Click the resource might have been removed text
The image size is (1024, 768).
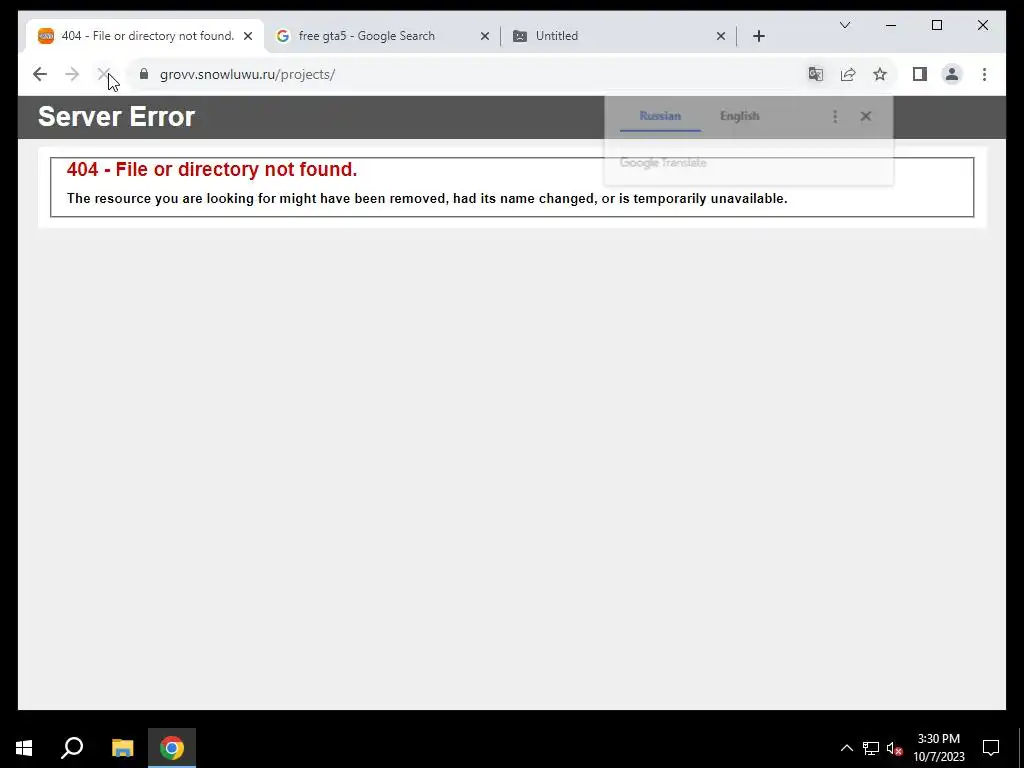427,199
